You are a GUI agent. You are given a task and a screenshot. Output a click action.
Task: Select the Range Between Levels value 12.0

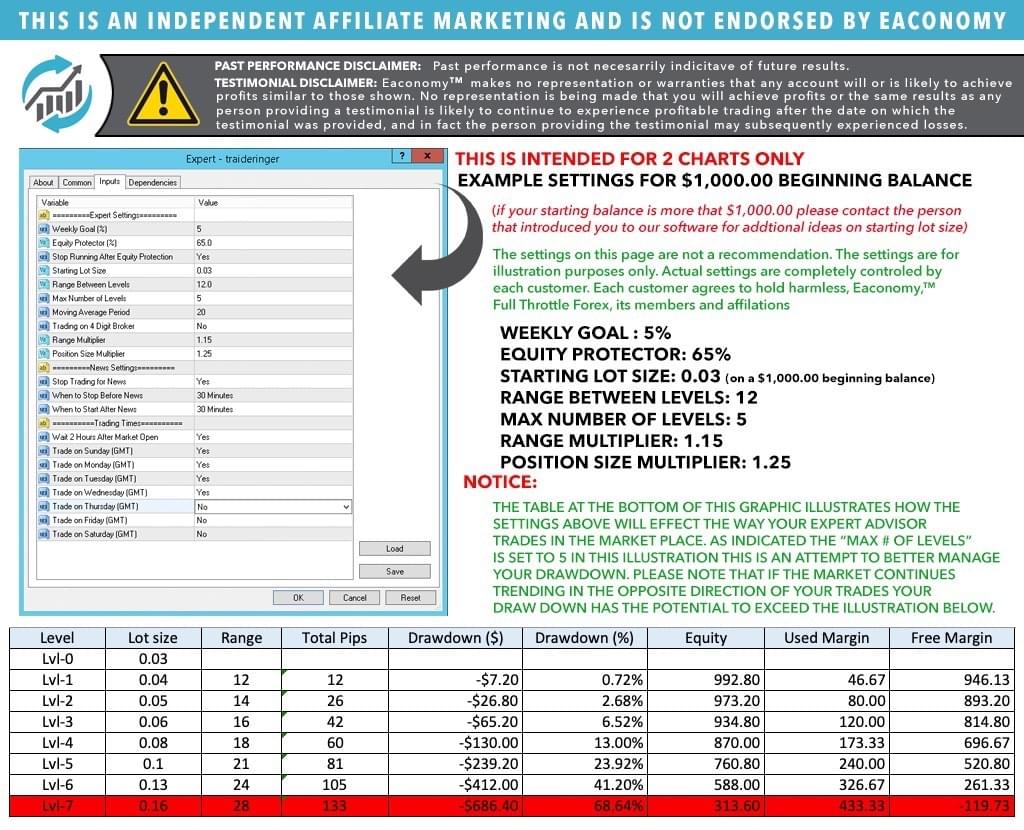(273, 285)
